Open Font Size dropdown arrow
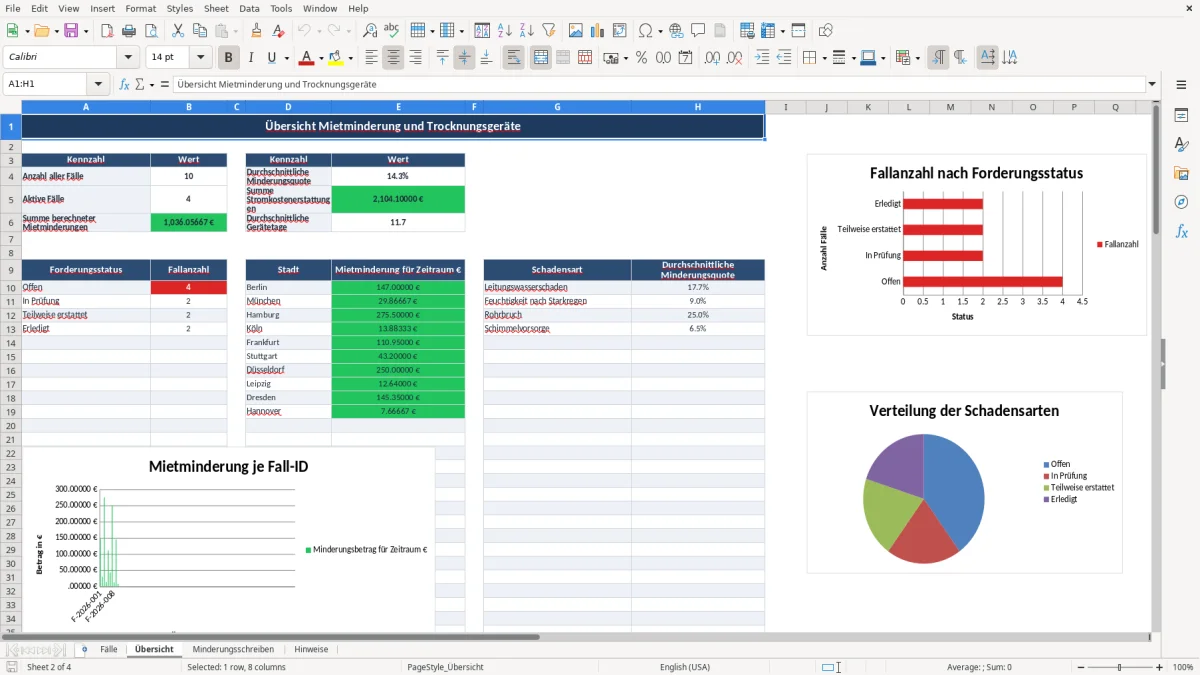The image size is (1200, 675). click(201, 58)
